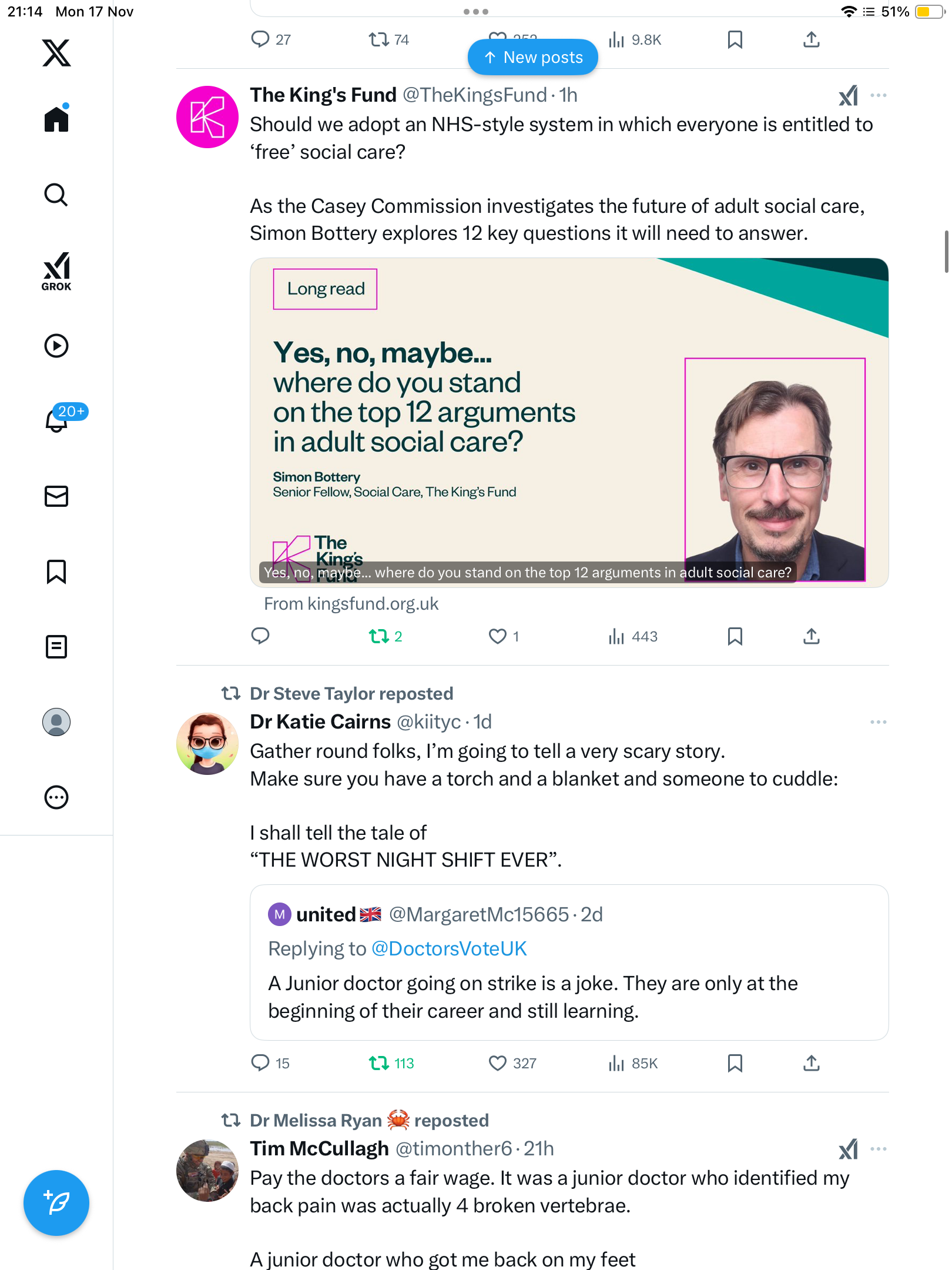Open the King's Fund long read article card

[568, 422]
